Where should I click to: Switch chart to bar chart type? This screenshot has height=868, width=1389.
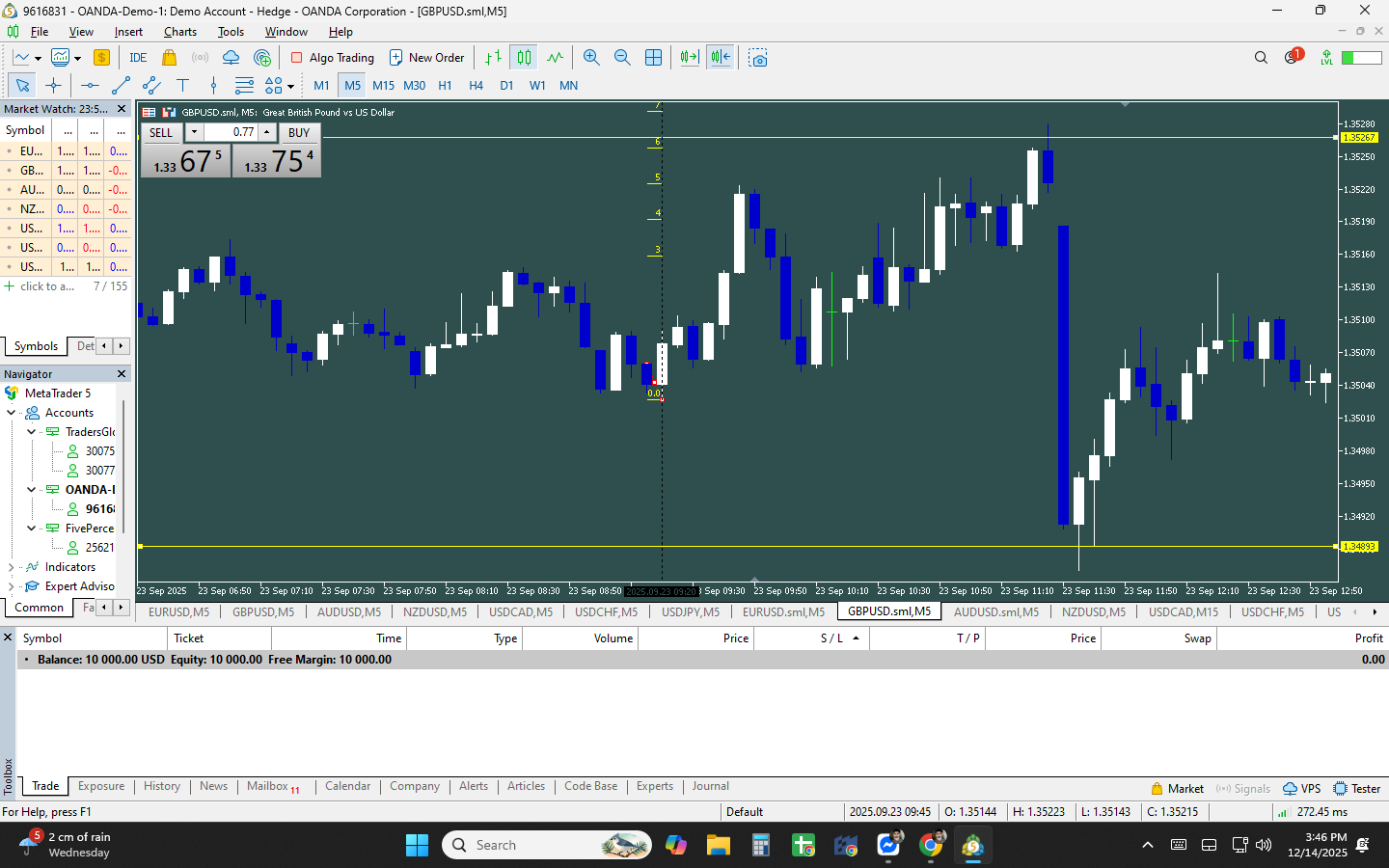point(493,58)
